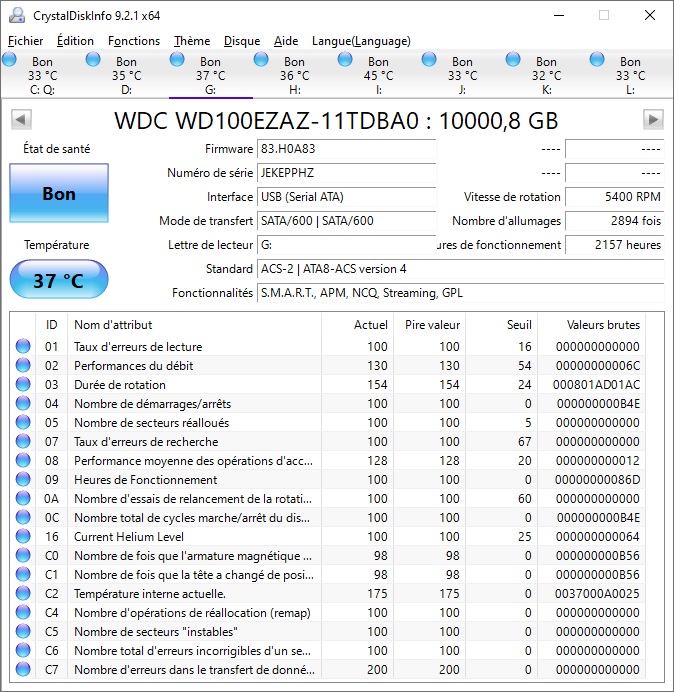Select the L: disk status orb
674x692 pixels.
point(597,59)
